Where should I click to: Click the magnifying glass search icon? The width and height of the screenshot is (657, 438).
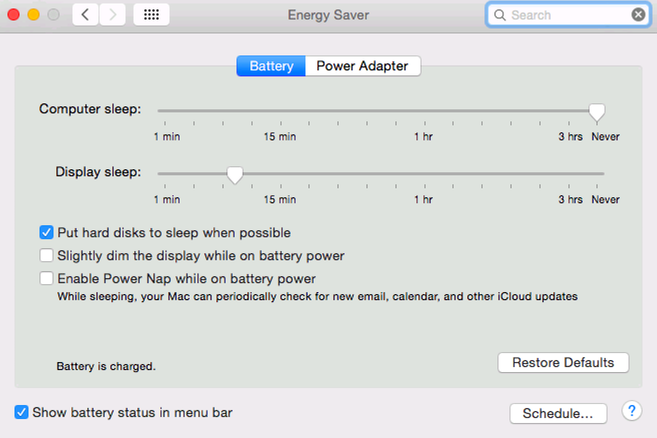click(x=499, y=15)
